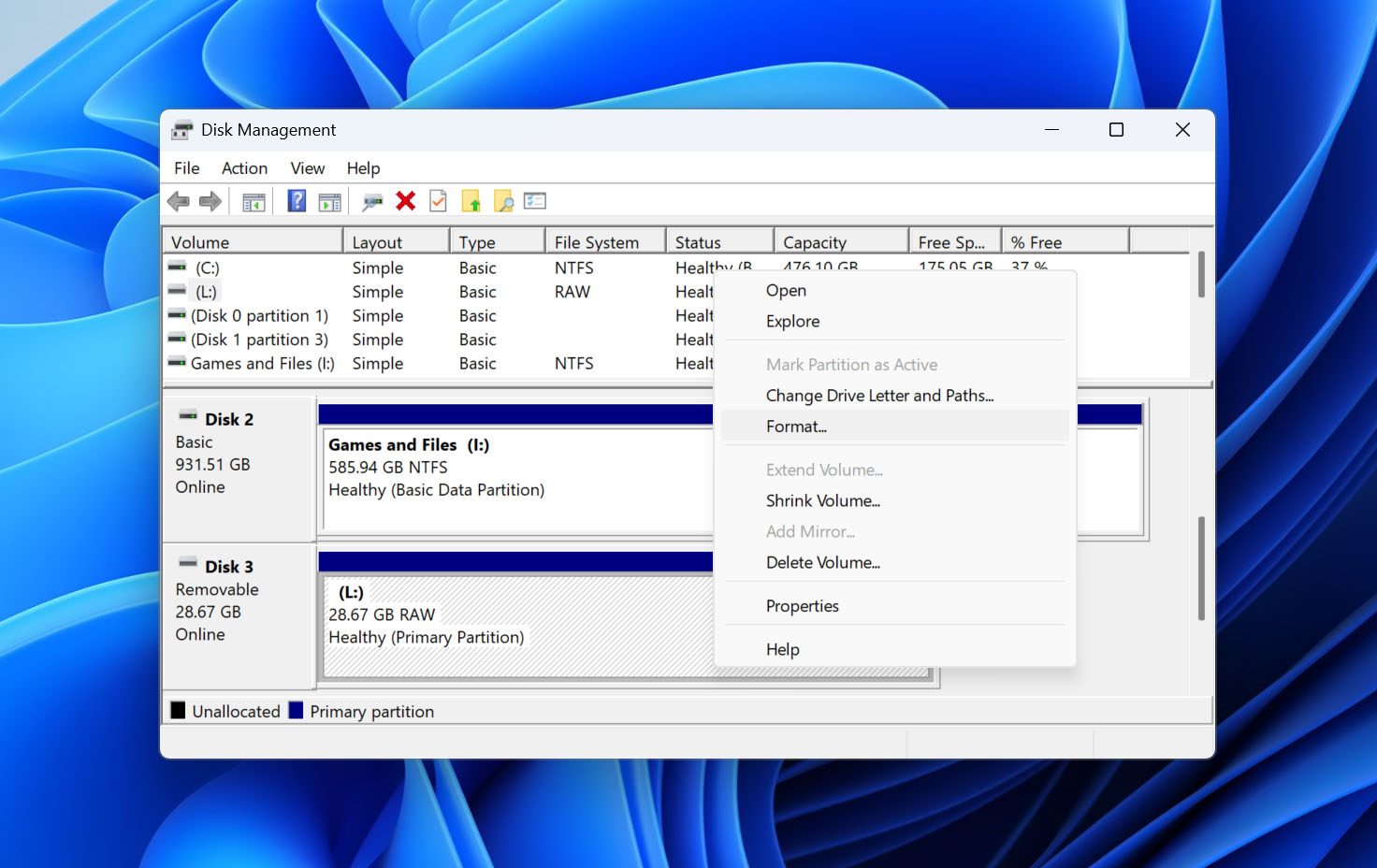Choose Shrink Volume... from context menu

tap(894, 500)
